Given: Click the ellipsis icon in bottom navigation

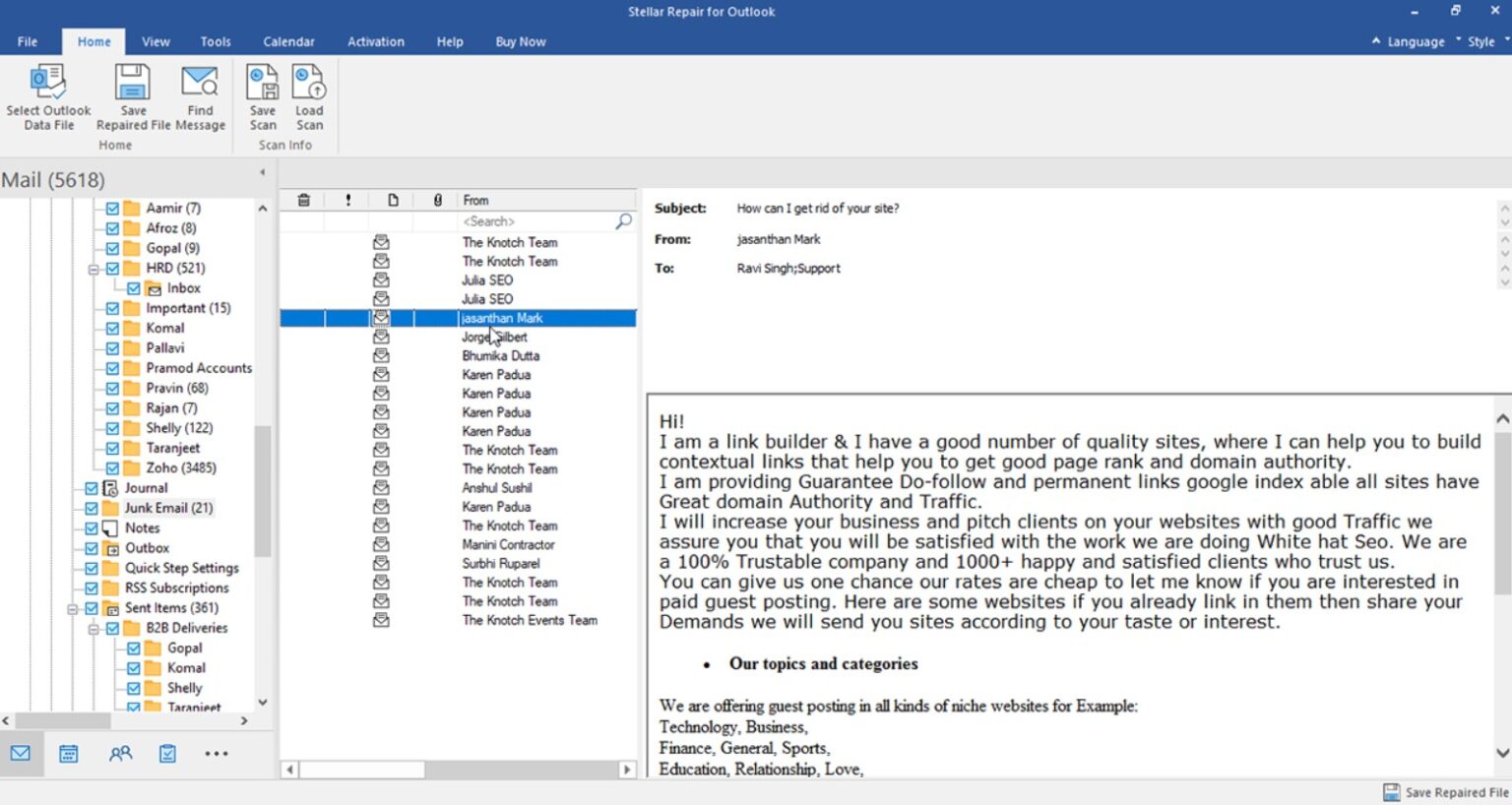Looking at the screenshot, I should (217, 753).
